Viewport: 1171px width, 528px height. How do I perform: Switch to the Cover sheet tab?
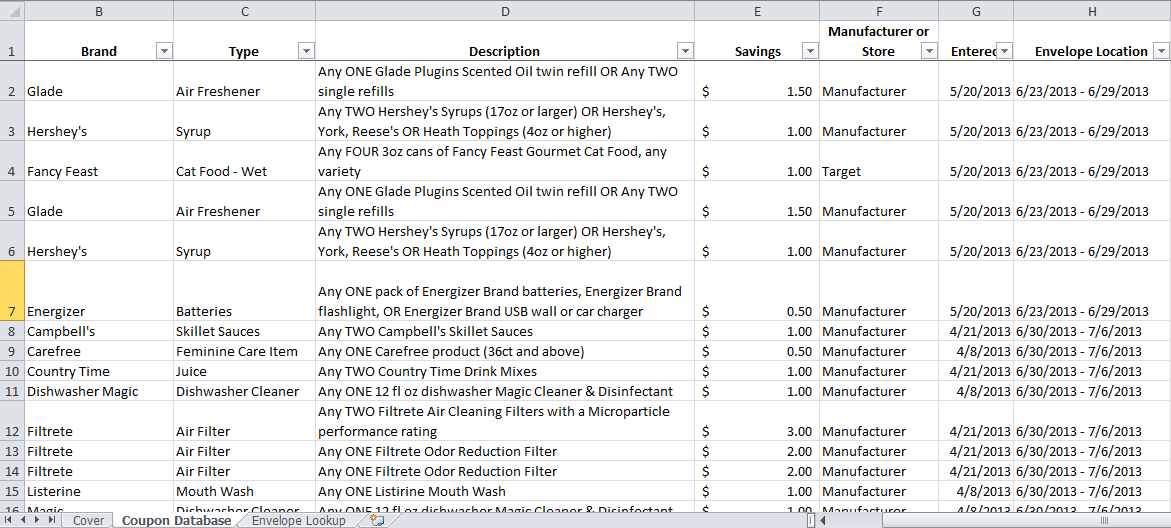88,521
